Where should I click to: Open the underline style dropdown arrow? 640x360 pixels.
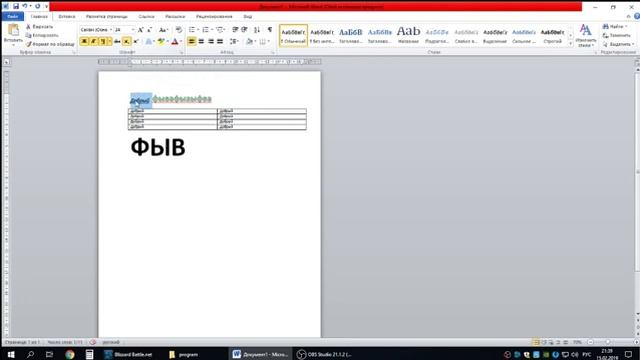click(109, 41)
